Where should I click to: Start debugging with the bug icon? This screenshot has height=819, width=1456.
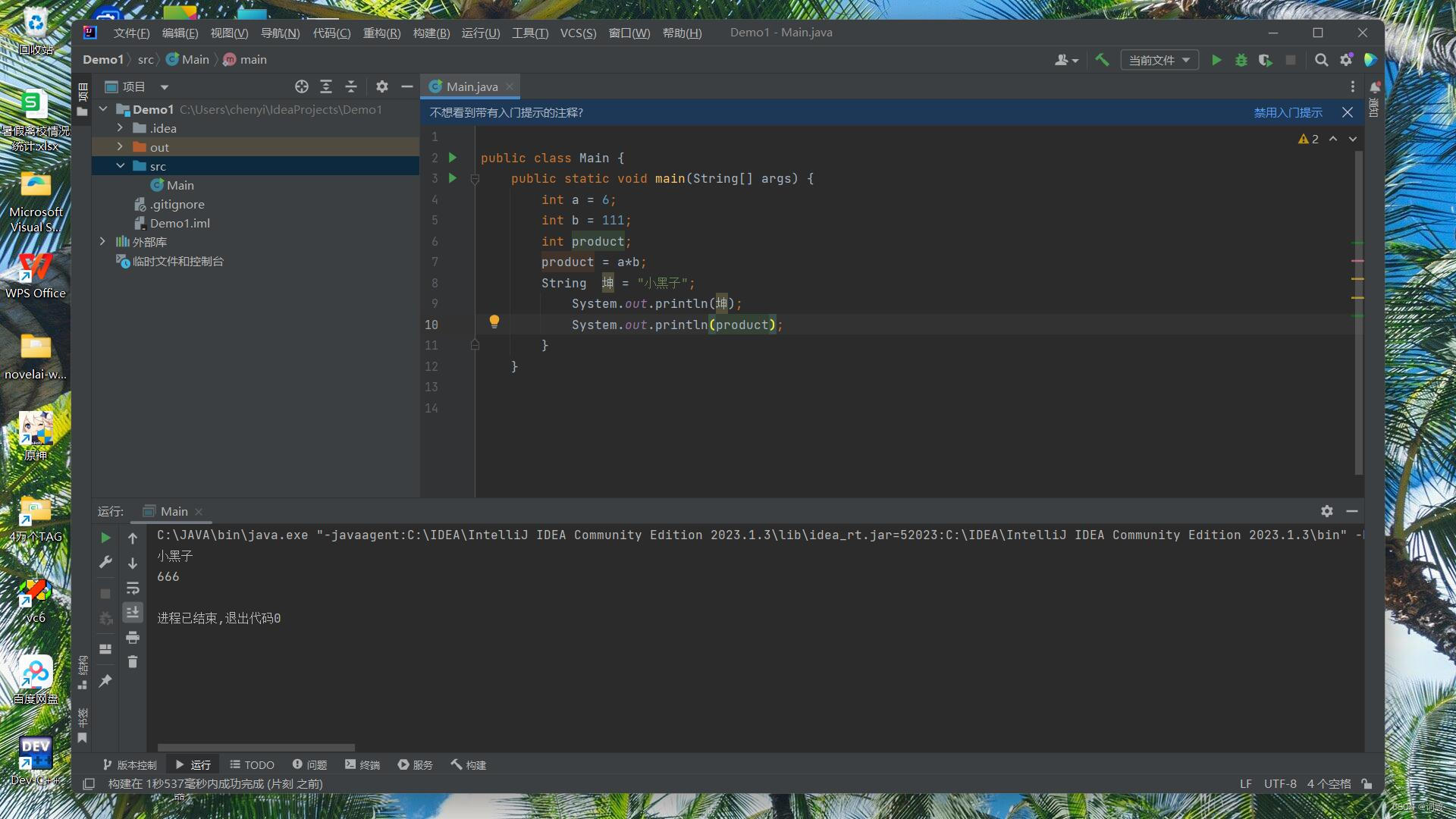coord(1241,60)
